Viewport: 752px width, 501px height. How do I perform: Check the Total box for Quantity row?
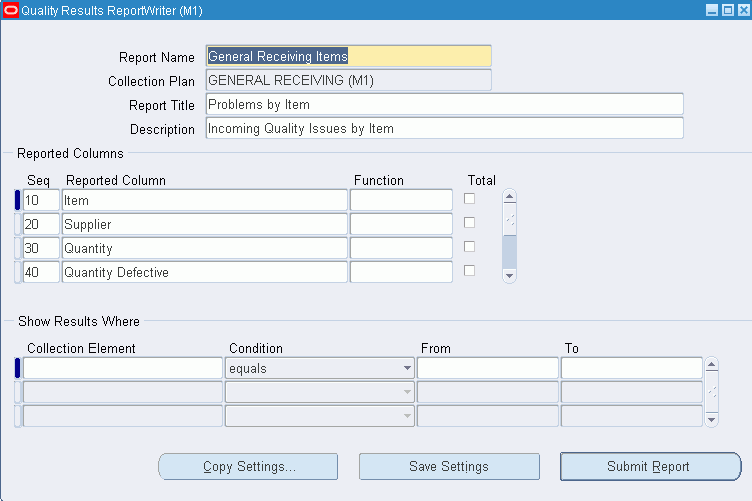tap(470, 246)
